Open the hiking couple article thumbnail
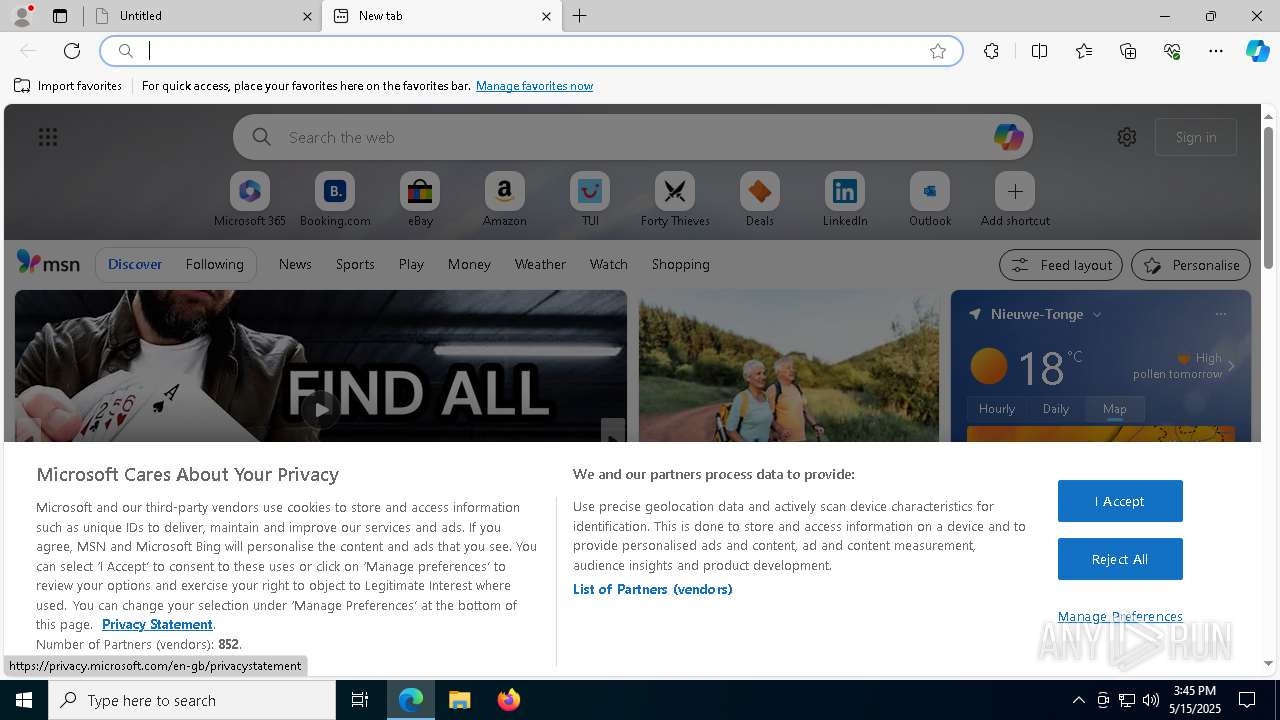The image size is (1280, 720). (789, 366)
